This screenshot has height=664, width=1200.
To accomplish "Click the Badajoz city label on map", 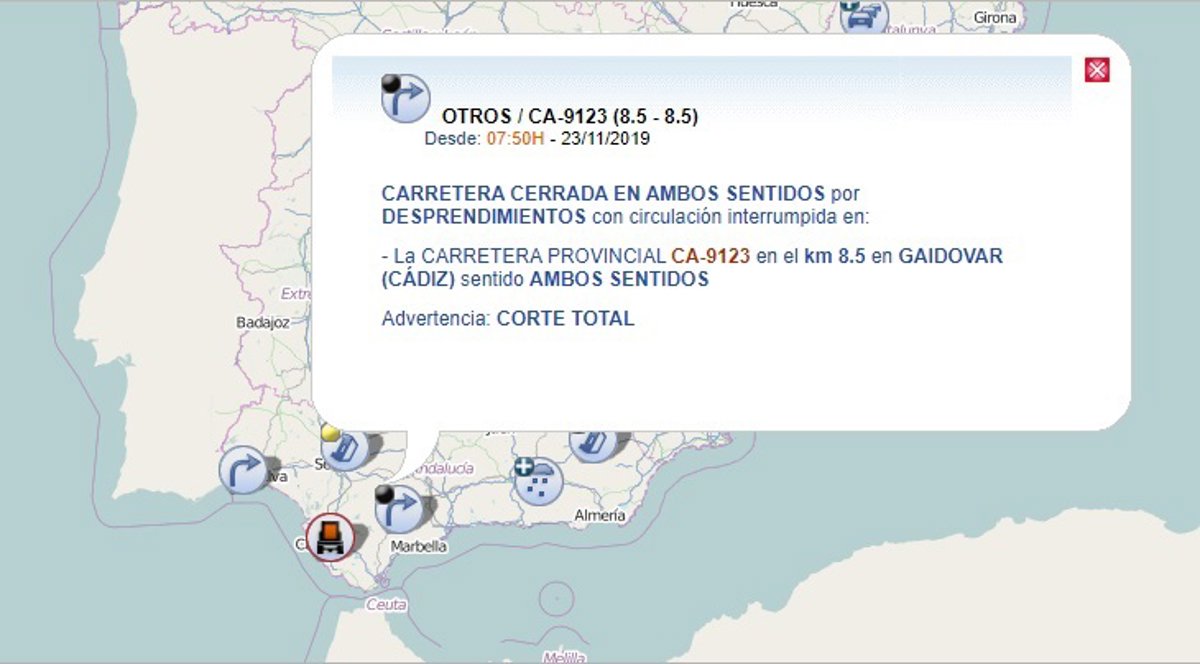I will pos(262,323).
